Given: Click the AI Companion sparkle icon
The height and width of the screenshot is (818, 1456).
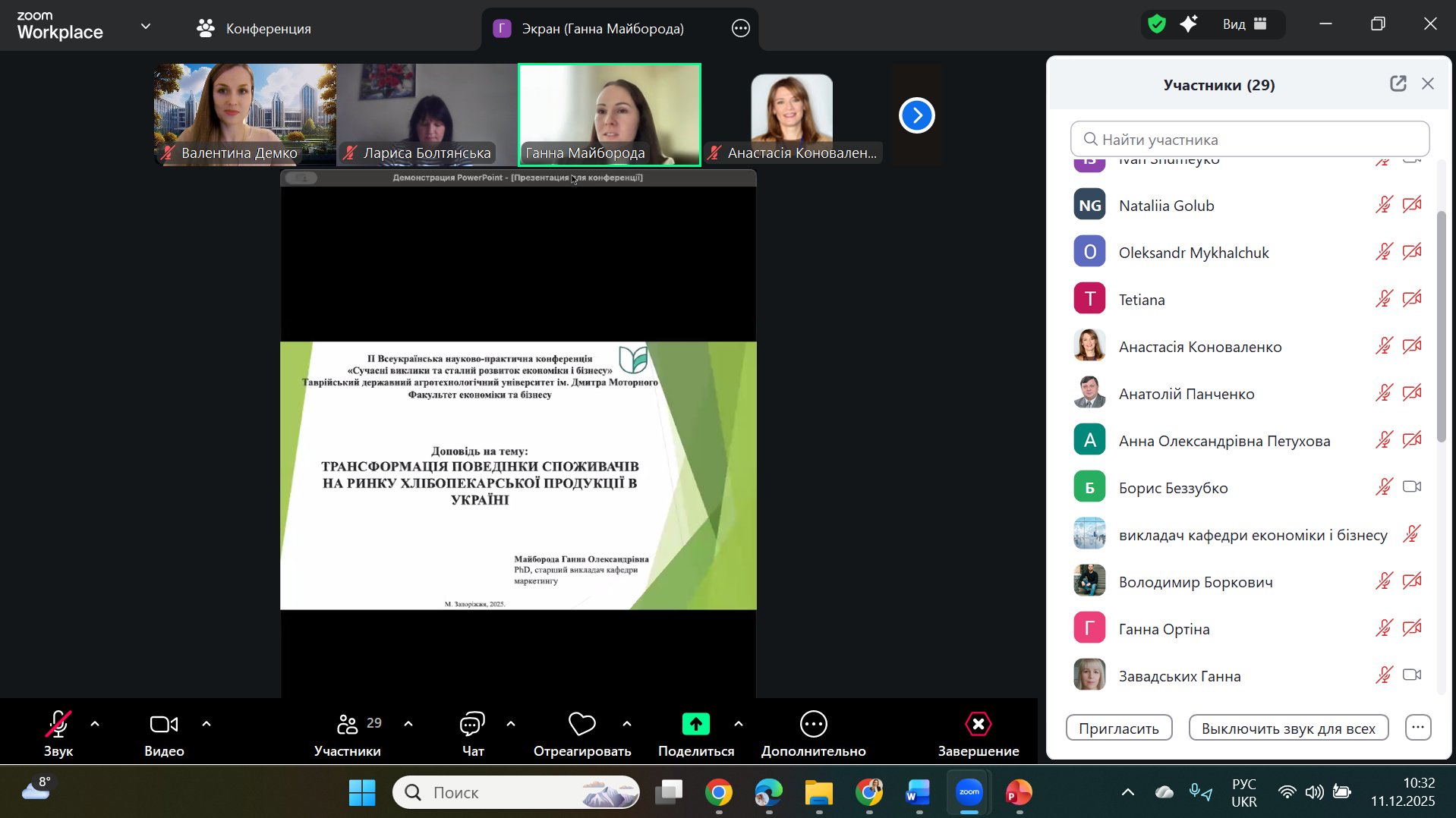Looking at the screenshot, I should [1189, 24].
